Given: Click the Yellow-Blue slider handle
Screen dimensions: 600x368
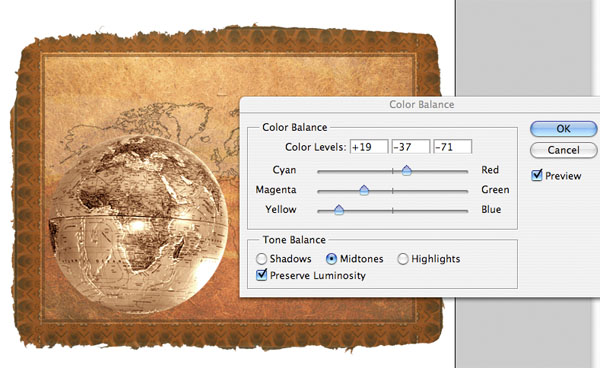Looking at the screenshot, I should pyautogui.click(x=339, y=210).
